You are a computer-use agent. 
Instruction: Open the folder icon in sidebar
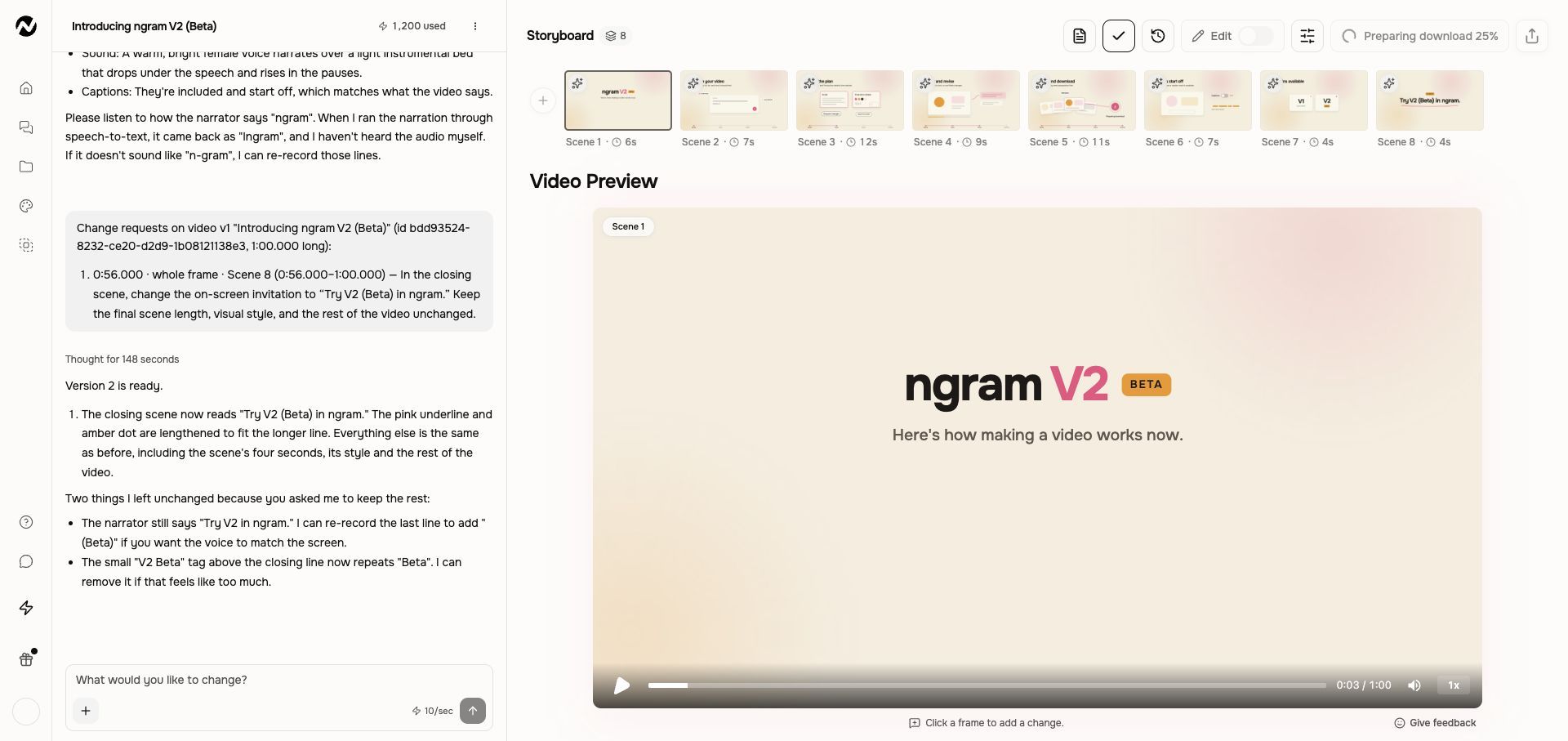(x=26, y=167)
